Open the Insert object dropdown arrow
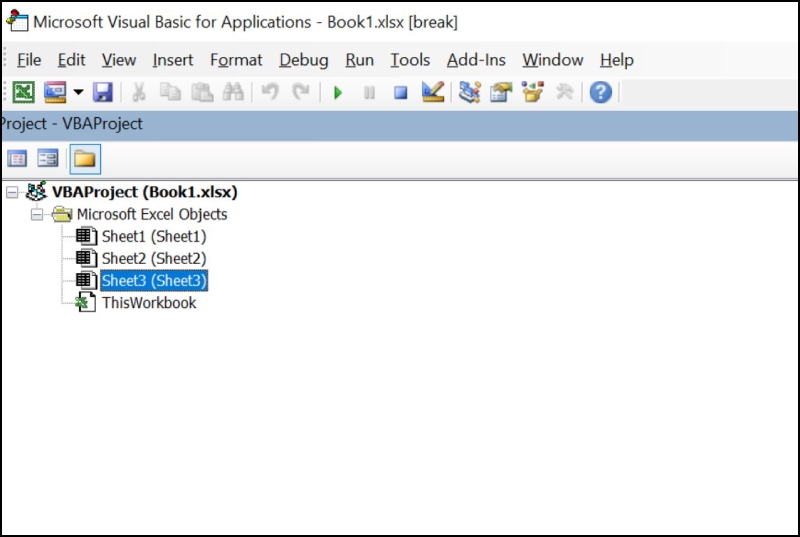 click(78, 92)
